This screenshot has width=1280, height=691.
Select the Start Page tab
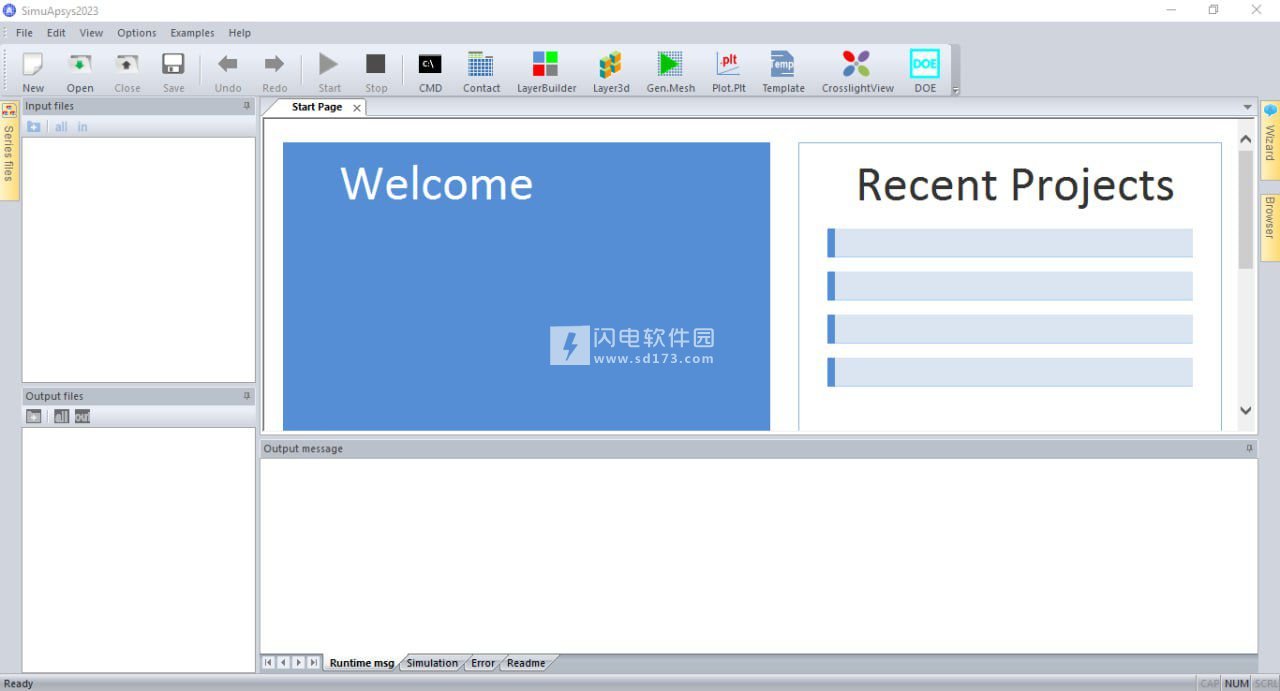316,107
